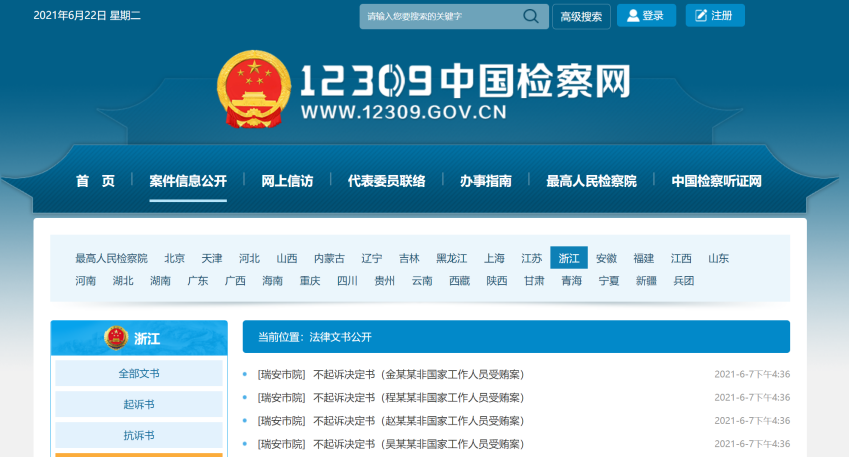Click the 12309中国检察网 site title

pyautogui.click(x=465, y=81)
